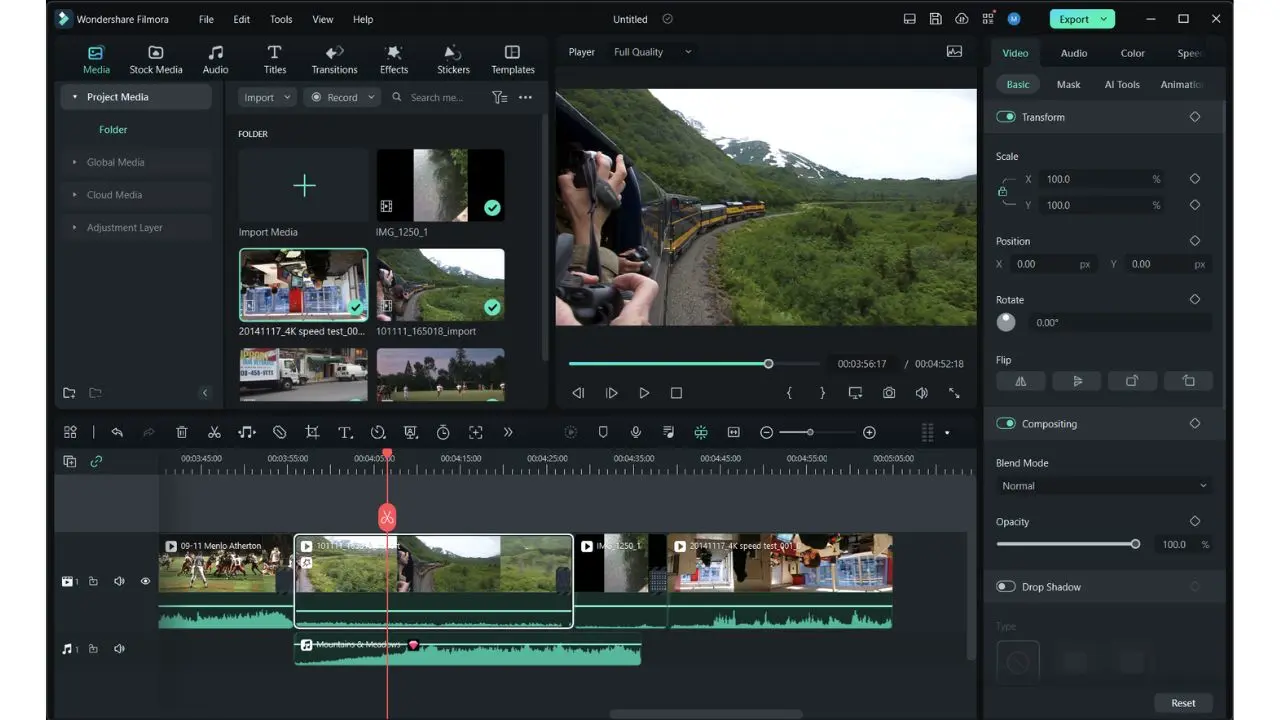Open the Record dropdown
The width and height of the screenshot is (1280, 720).
[x=341, y=97]
